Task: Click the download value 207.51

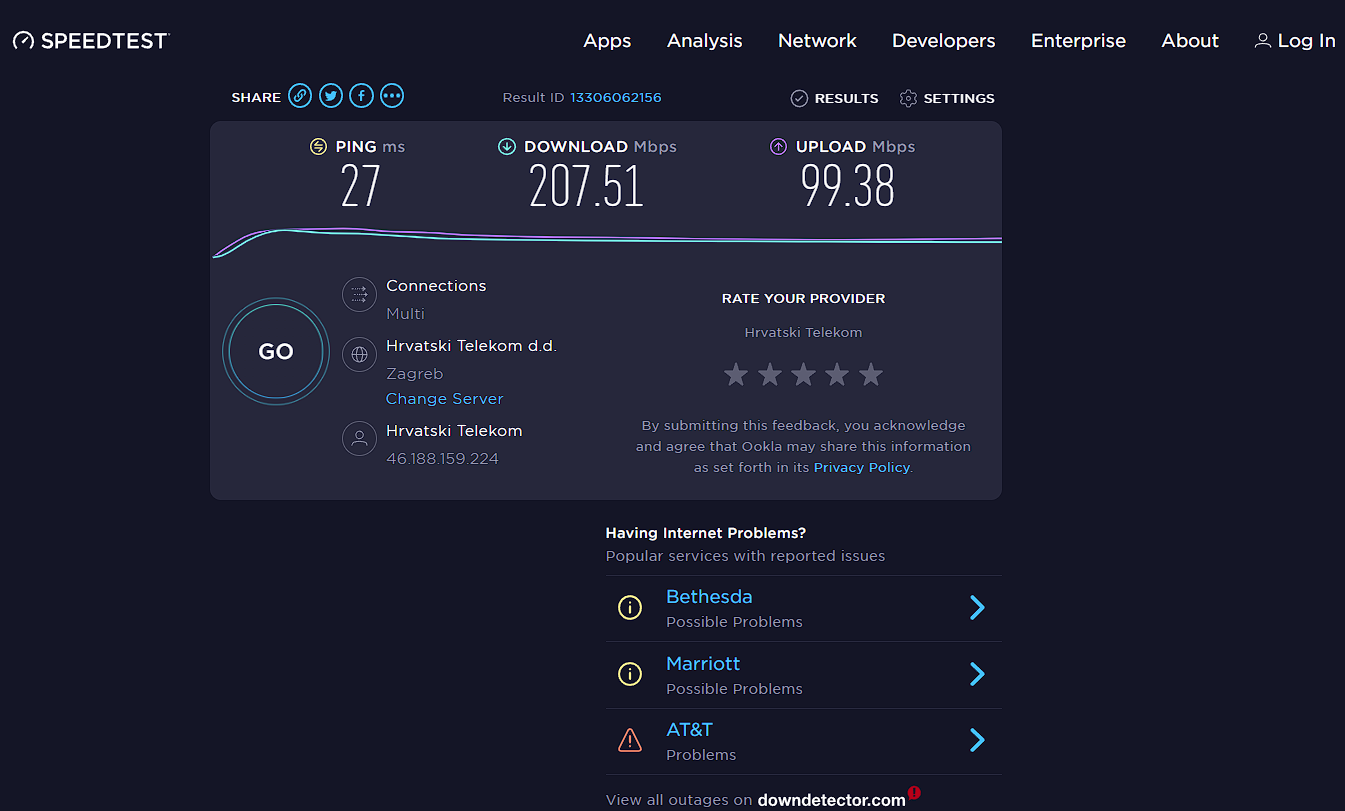Action: coord(586,186)
